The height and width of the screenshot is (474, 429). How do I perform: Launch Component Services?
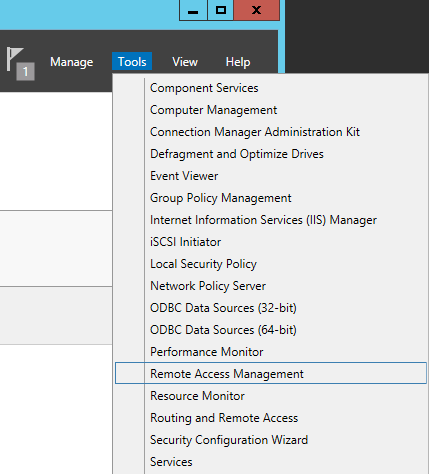pyautogui.click(x=204, y=88)
